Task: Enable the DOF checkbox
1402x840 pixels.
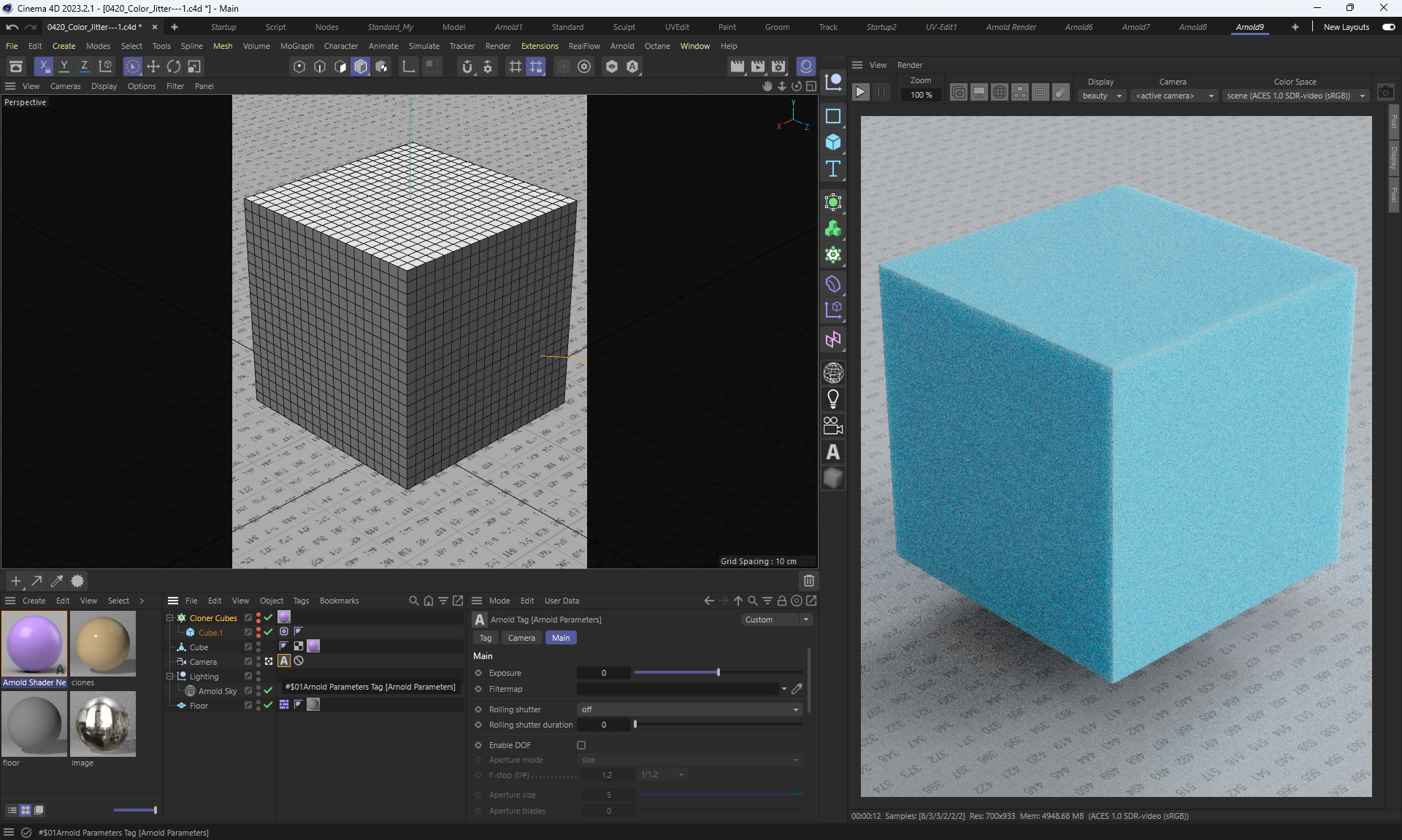Action: 581,745
